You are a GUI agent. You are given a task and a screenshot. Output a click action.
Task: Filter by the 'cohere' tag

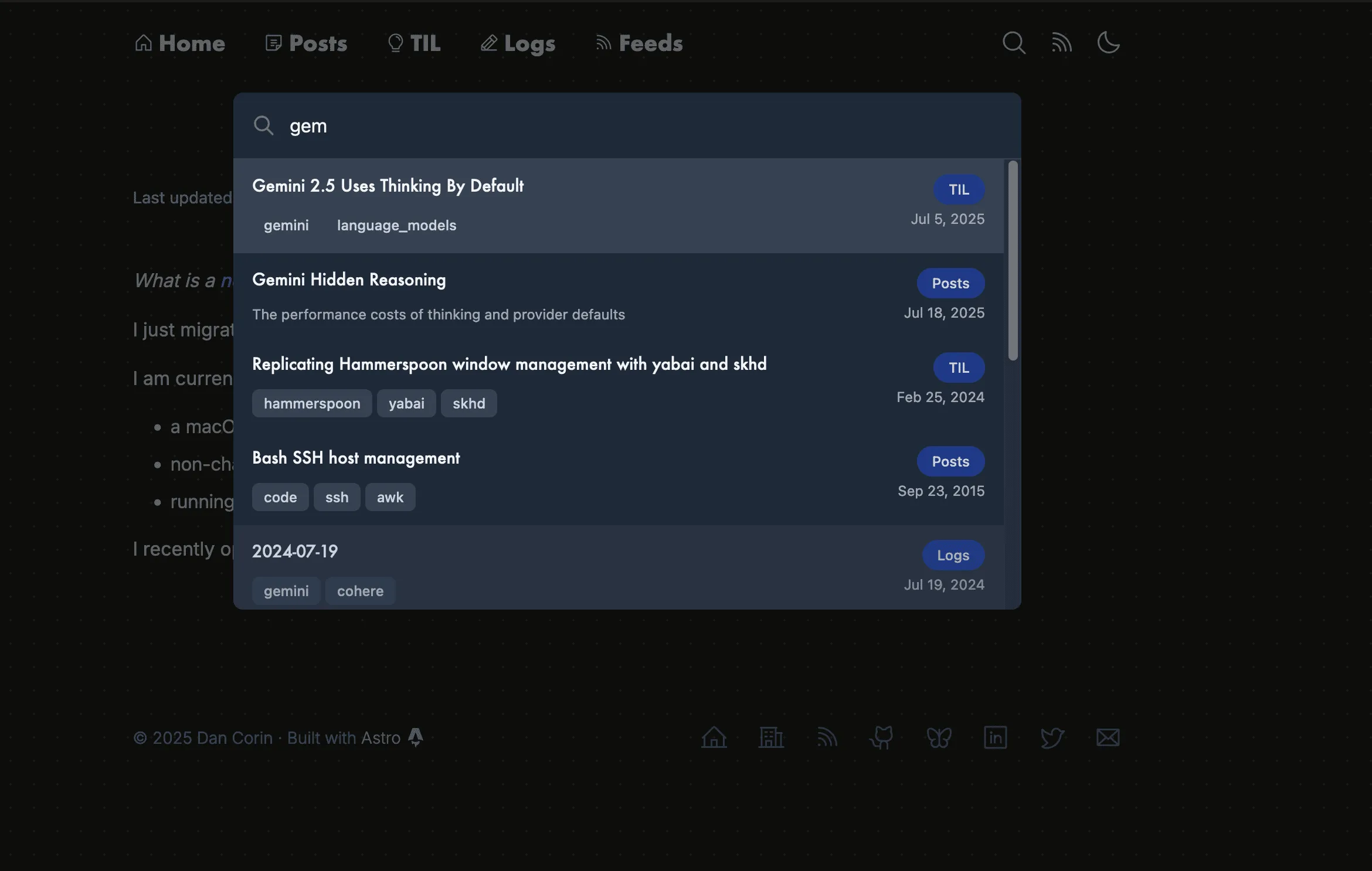click(x=360, y=591)
